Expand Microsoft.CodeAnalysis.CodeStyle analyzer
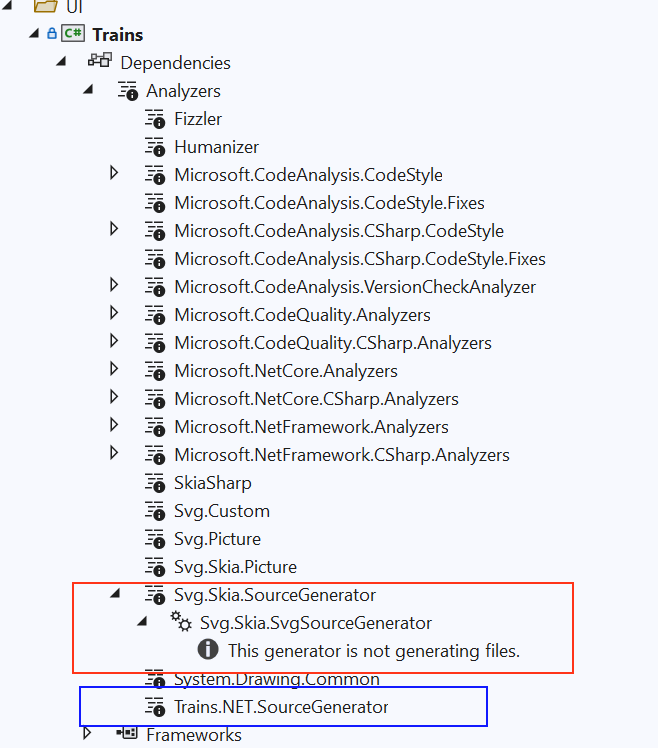The height and width of the screenshot is (748, 658). 114,173
